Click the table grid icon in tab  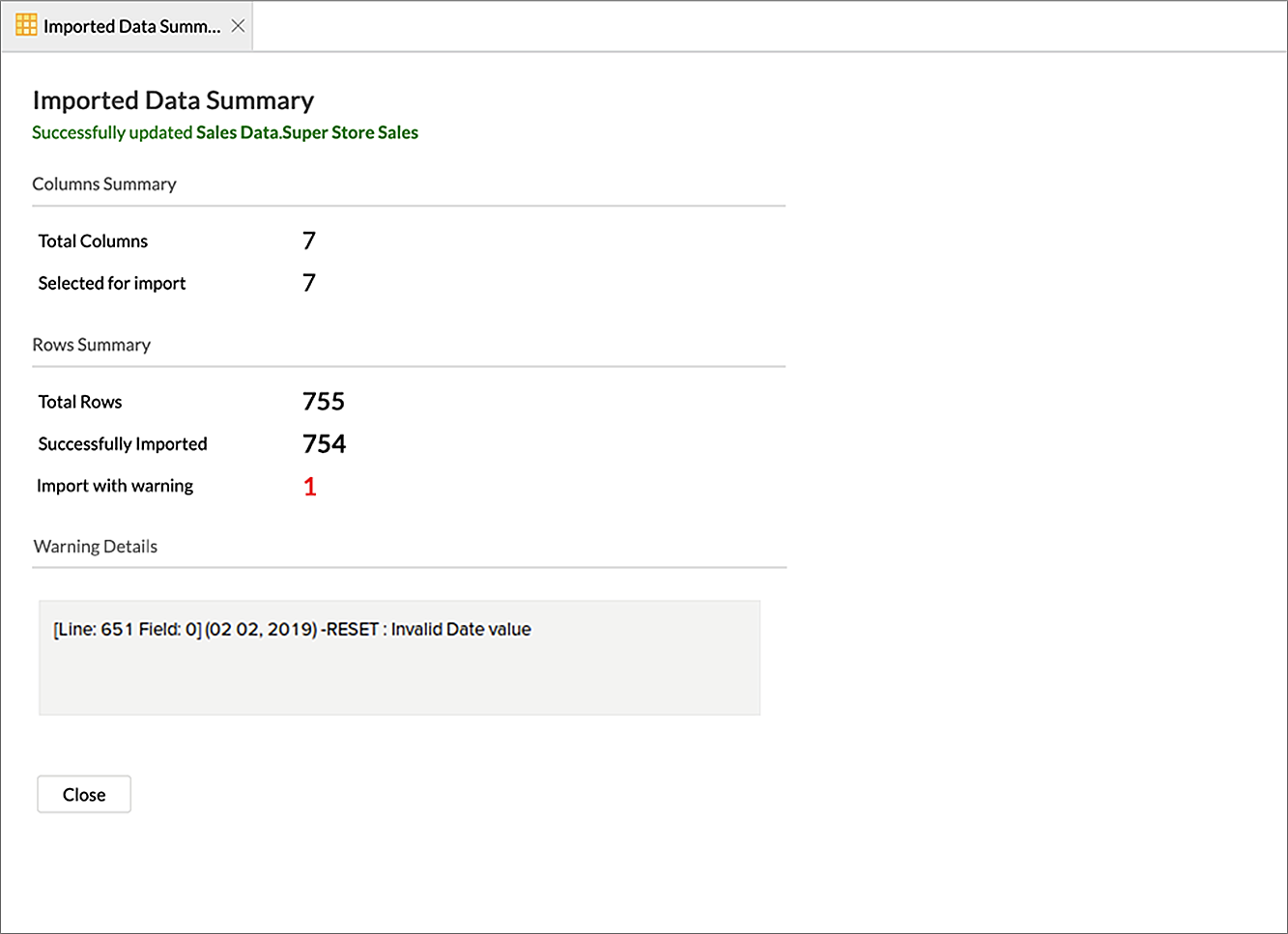(x=26, y=25)
